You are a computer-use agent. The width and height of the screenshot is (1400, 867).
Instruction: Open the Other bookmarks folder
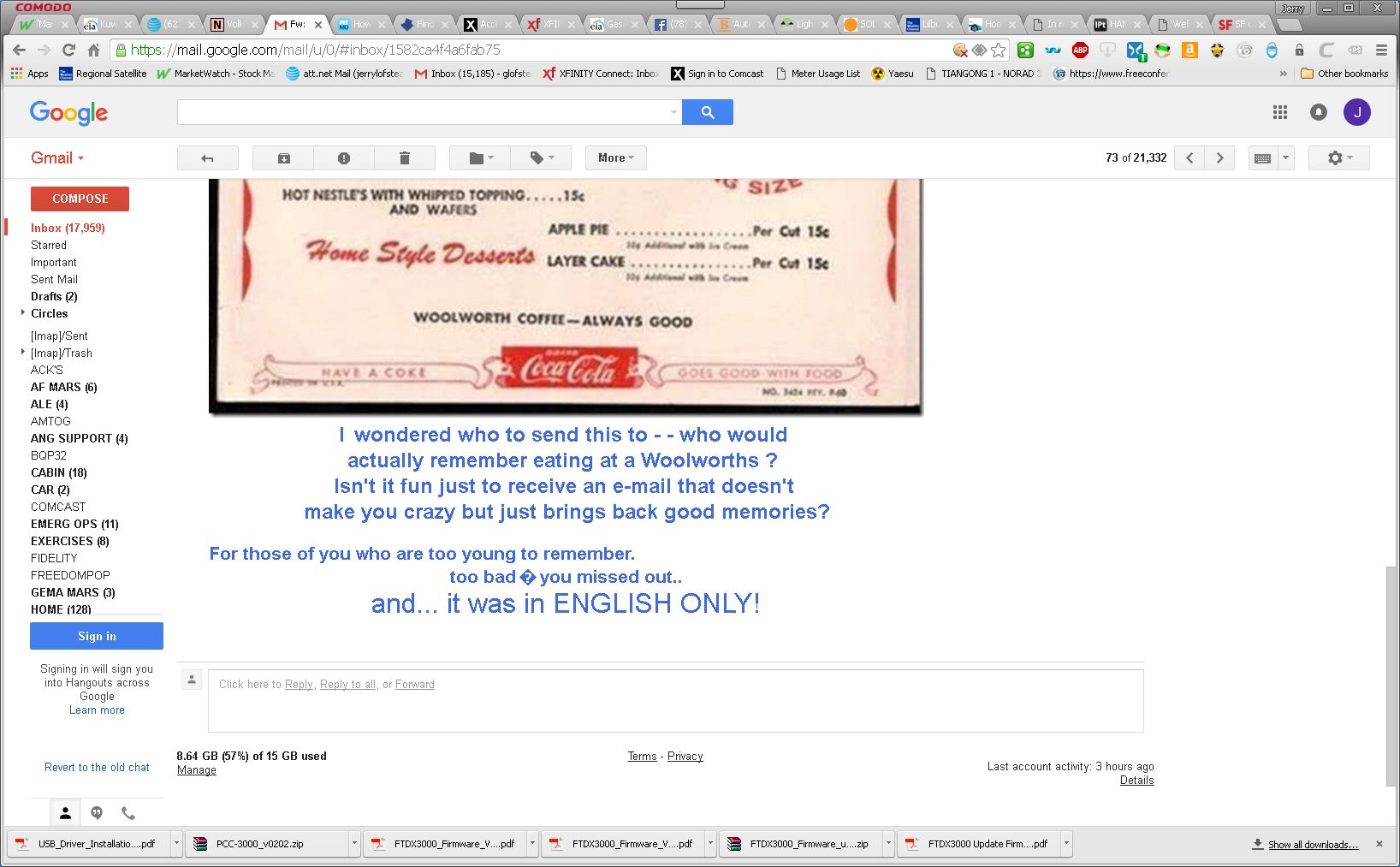[1344, 74]
